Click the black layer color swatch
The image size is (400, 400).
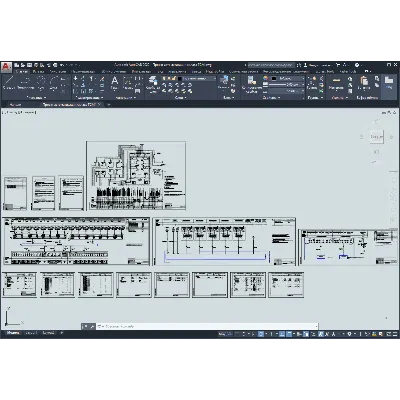point(180,79)
